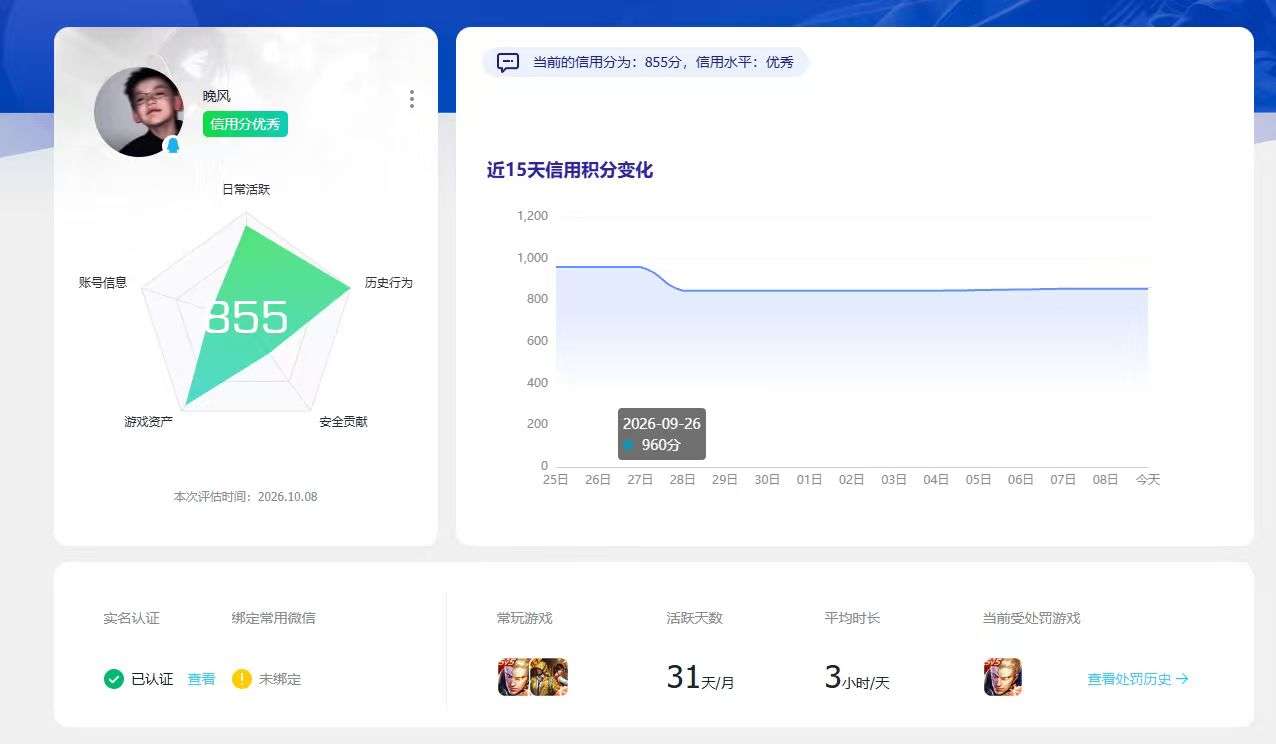Click the 28日 label on chart axis

(682, 480)
